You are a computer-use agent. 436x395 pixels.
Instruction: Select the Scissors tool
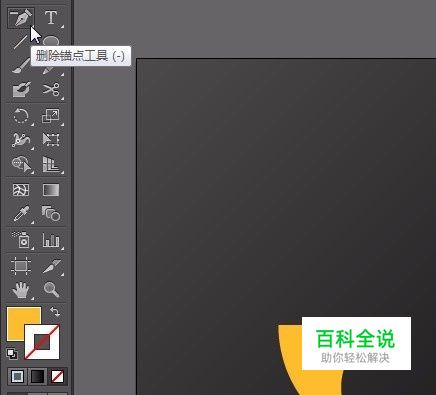51,89
